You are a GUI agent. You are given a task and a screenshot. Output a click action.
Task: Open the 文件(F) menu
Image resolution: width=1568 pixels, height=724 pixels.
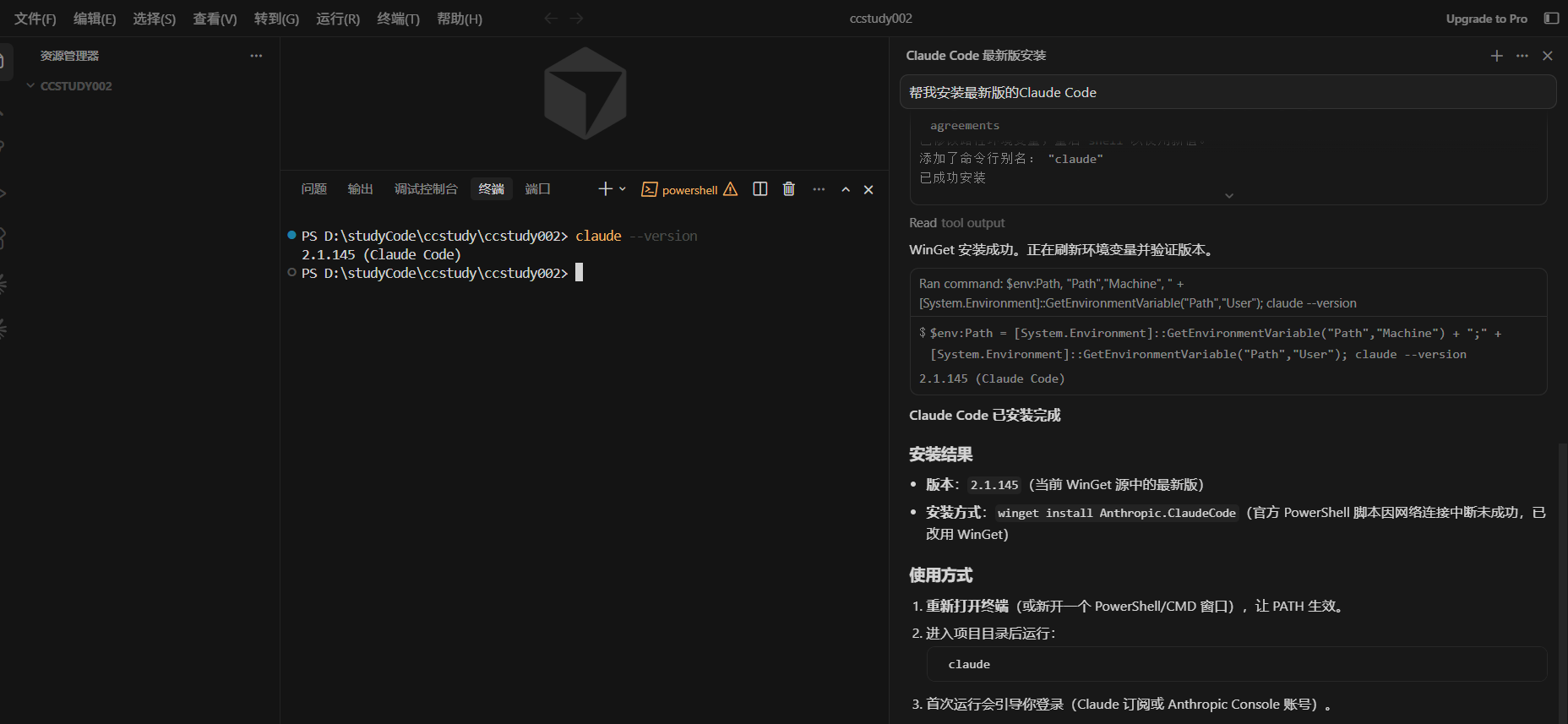[35, 19]
